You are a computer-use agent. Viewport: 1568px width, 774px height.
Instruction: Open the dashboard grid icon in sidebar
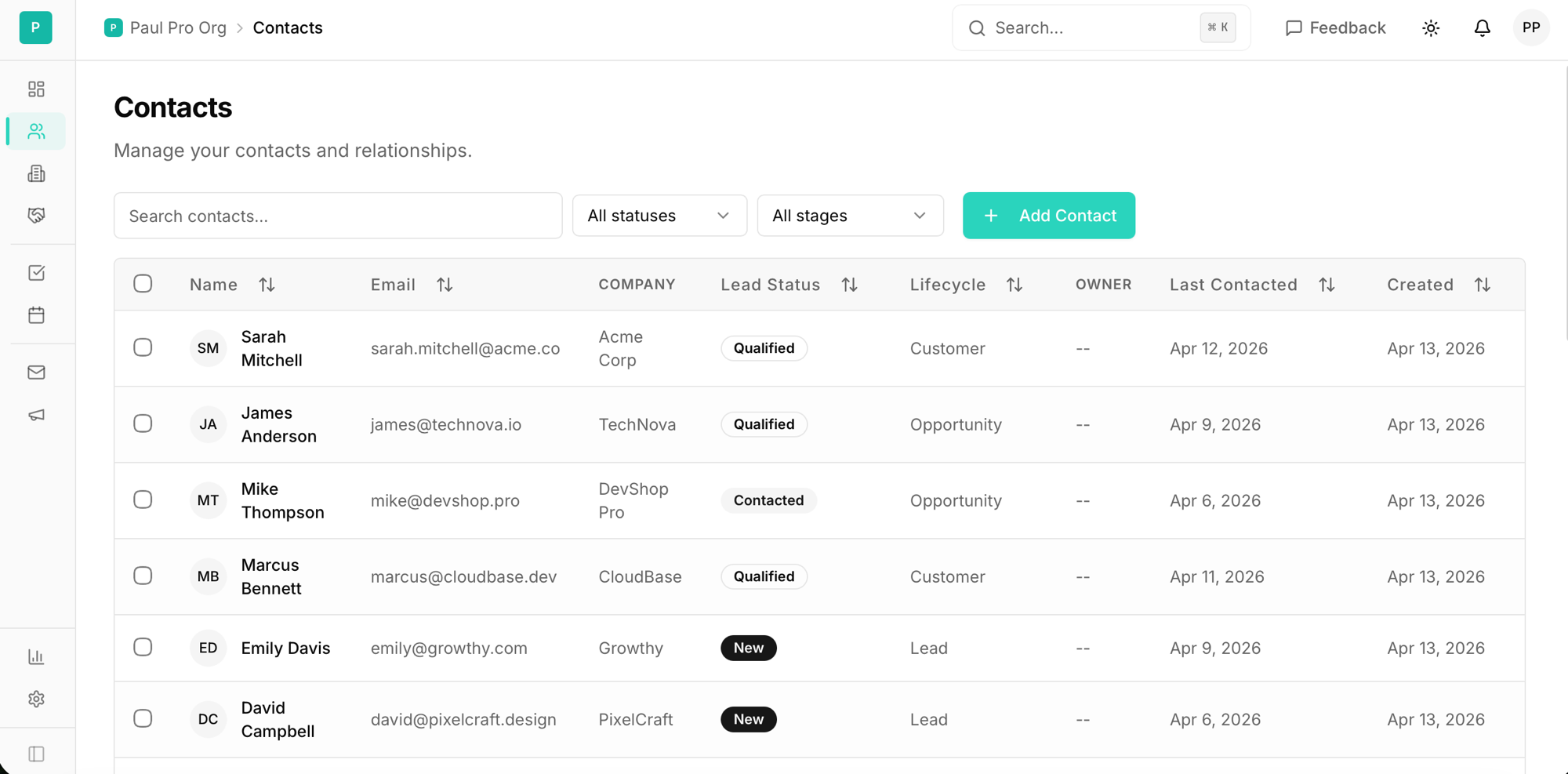pyautogui.click(x=36, y=89)
